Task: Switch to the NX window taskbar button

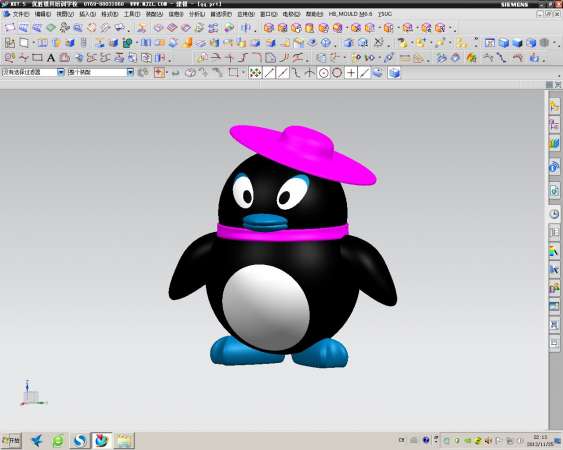Action: click(102, 440)
